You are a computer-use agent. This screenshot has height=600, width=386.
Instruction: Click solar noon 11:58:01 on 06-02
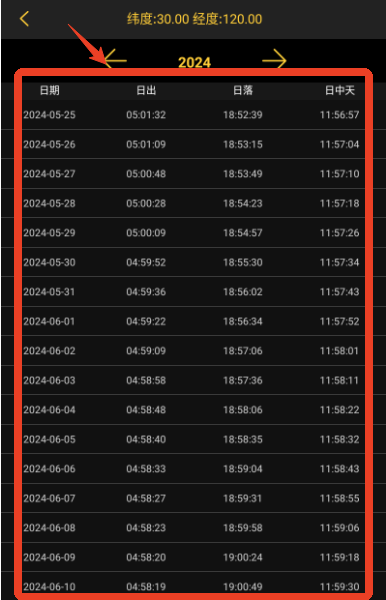(339, 351)
